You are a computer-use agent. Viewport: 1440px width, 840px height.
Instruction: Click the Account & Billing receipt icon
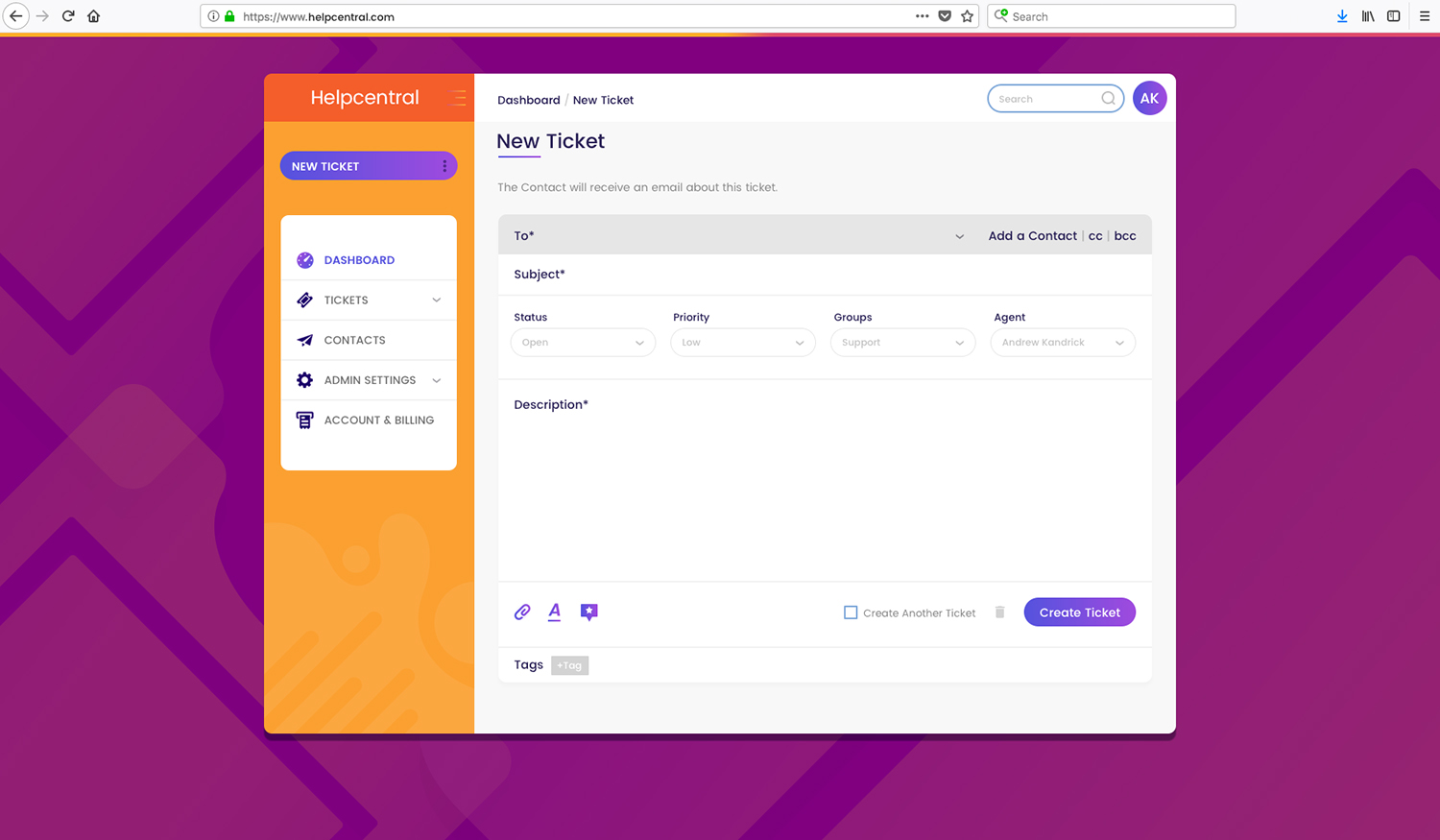coord(304,420)
